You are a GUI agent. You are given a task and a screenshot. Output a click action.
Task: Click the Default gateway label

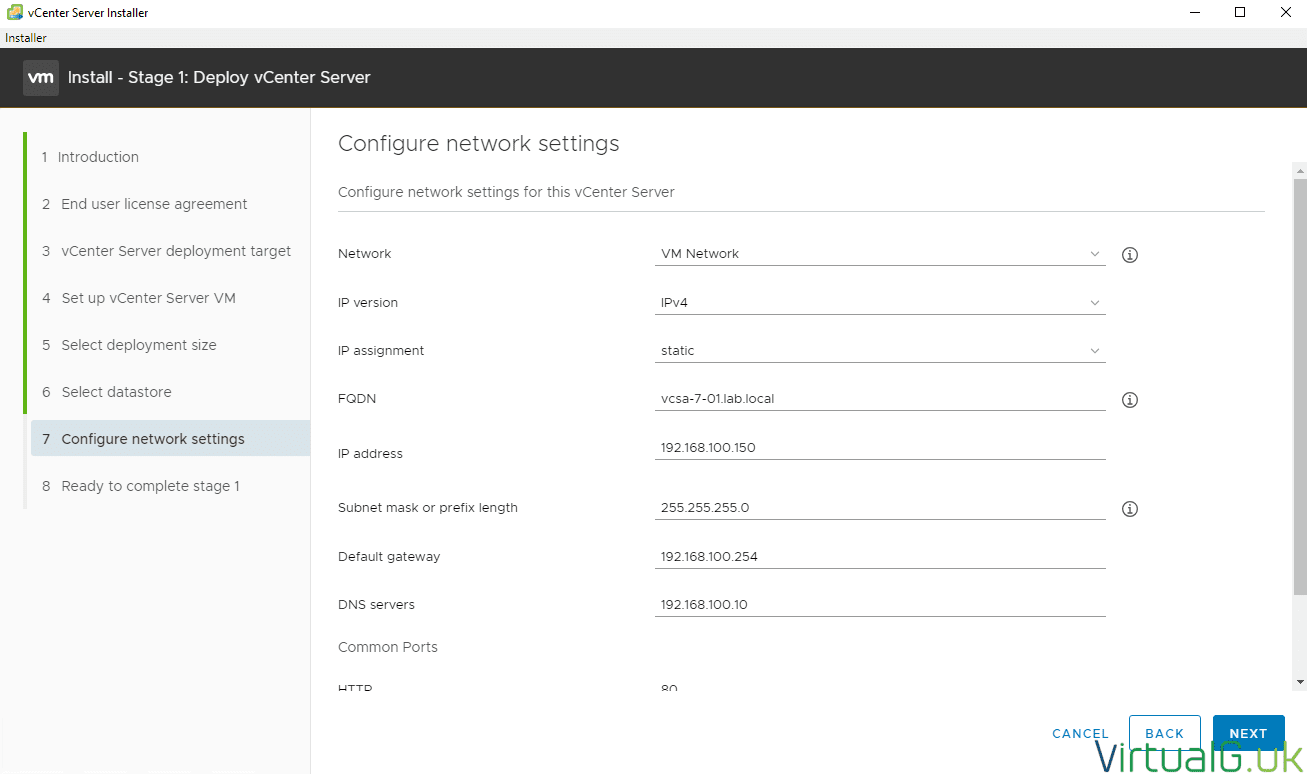389,556
